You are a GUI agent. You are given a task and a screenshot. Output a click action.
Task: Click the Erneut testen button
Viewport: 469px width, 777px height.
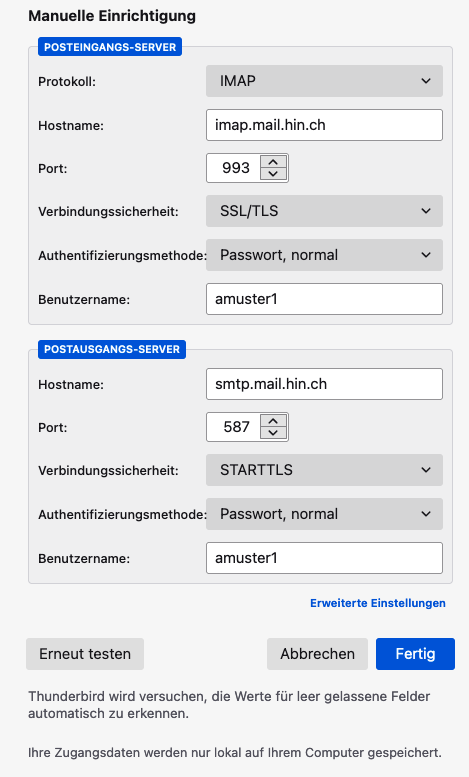(x=85, y=654)
